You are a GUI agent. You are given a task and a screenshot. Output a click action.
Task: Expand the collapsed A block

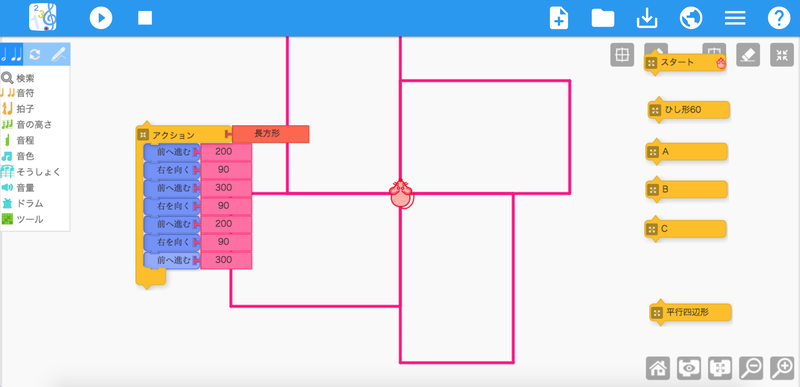tap(652, 152)
